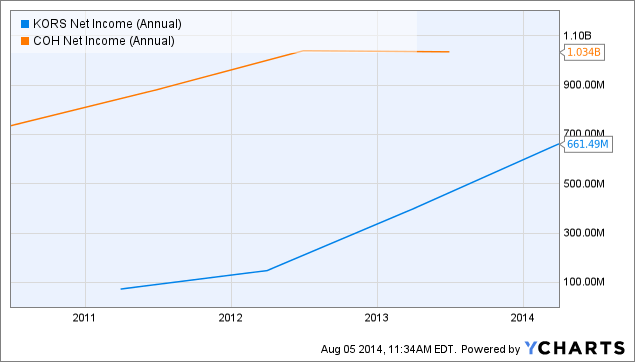Click the YCHARTS logo
Viewport: 635px width, 362px height.
coord(575,348)
